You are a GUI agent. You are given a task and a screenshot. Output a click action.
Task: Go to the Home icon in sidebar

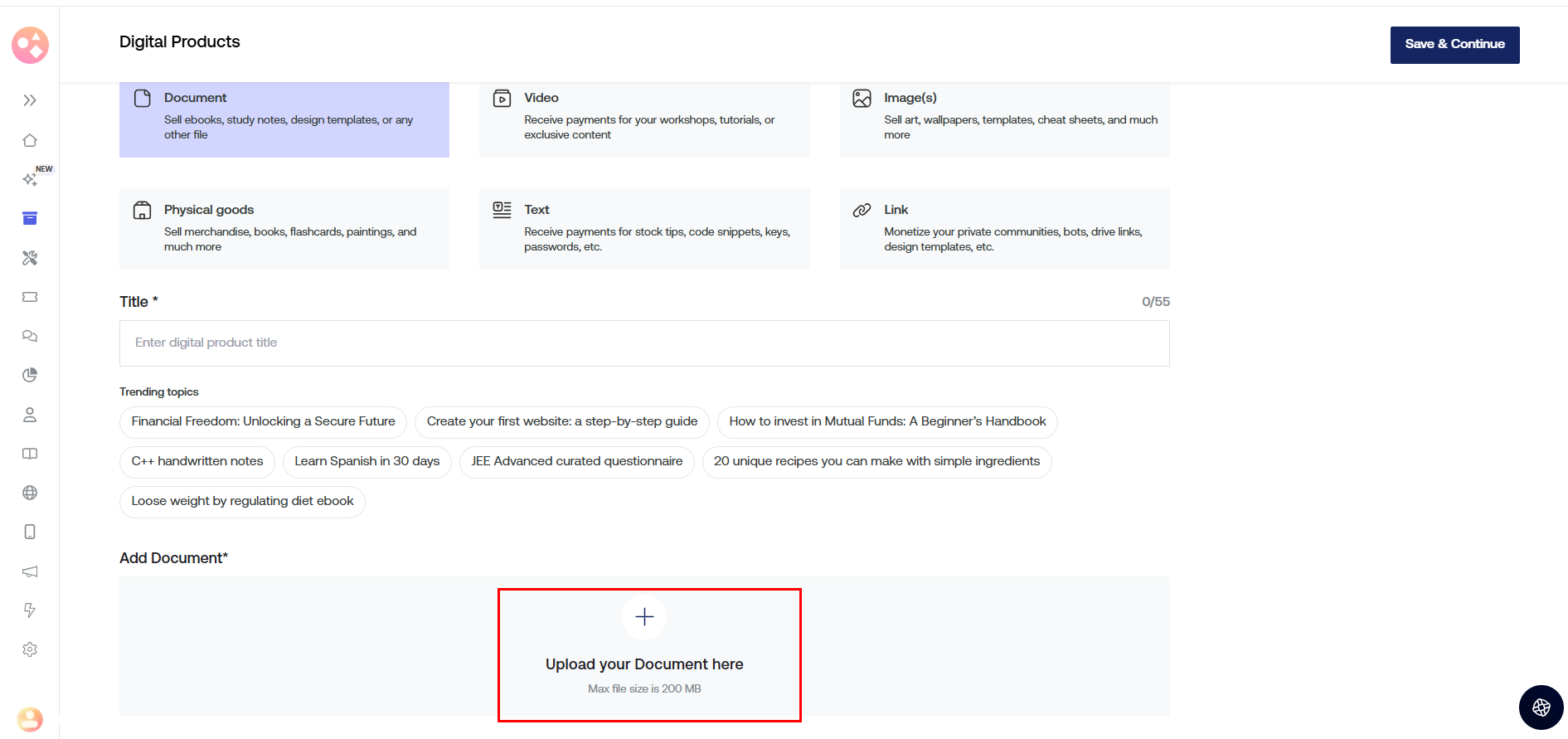(x=30, y=140)
